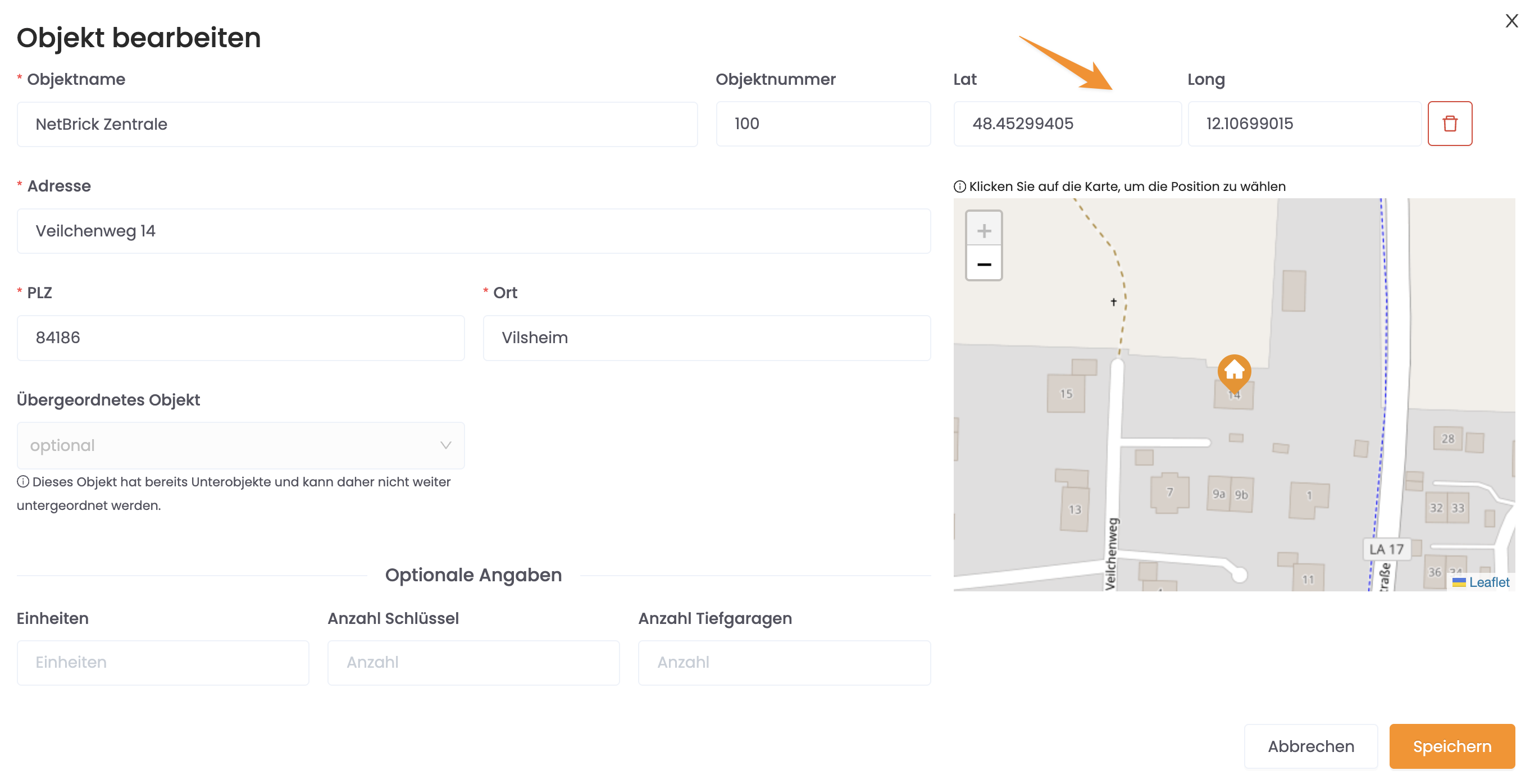
Task: Select the Anzahl Schlüssel input
Action: 473,662
